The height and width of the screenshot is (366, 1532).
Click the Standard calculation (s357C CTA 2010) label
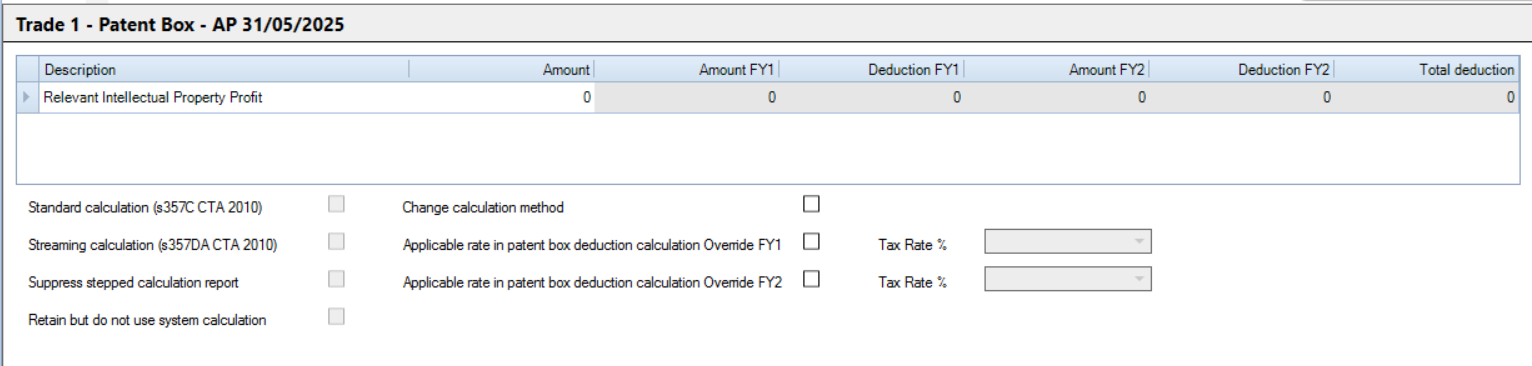tap(146, 208)
